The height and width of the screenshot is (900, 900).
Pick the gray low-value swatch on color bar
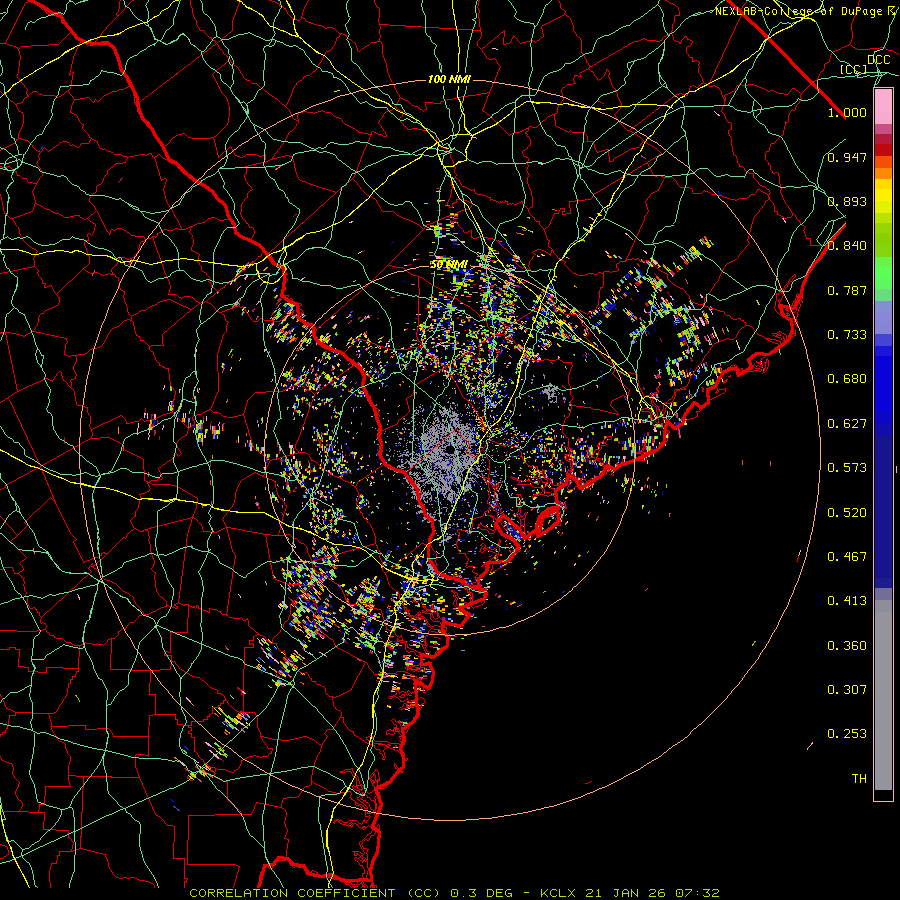(x=883, y=695)
